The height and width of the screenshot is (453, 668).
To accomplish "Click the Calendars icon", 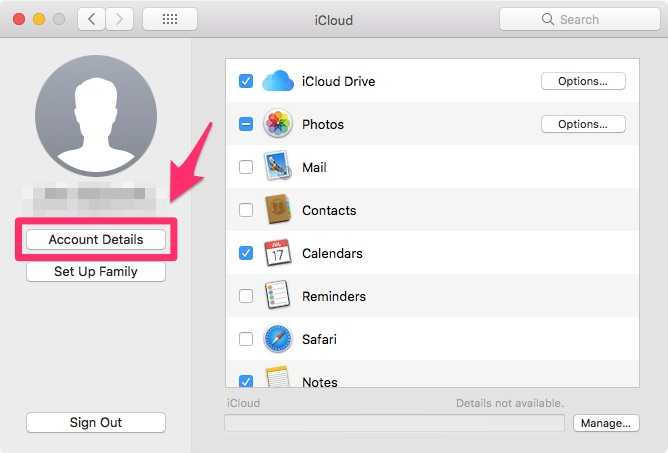I will coord(278,253).
